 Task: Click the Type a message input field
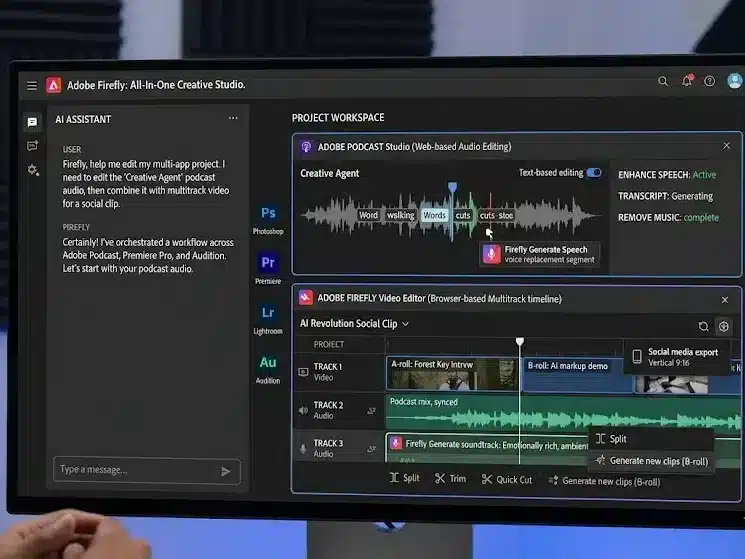coord(147,470)
